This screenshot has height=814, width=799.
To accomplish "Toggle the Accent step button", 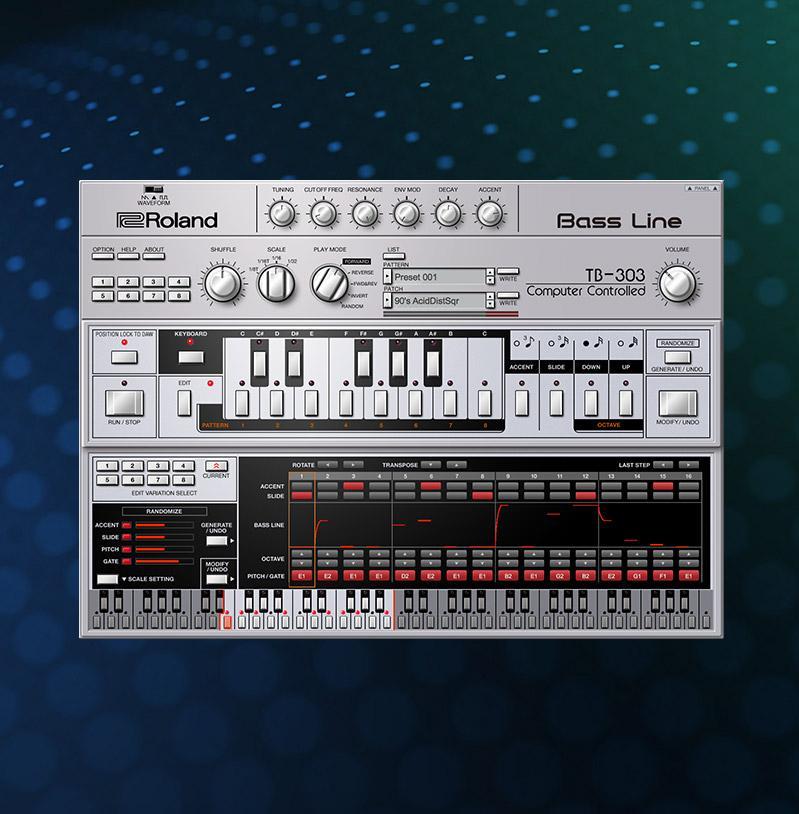I will (x=522, y=403).
